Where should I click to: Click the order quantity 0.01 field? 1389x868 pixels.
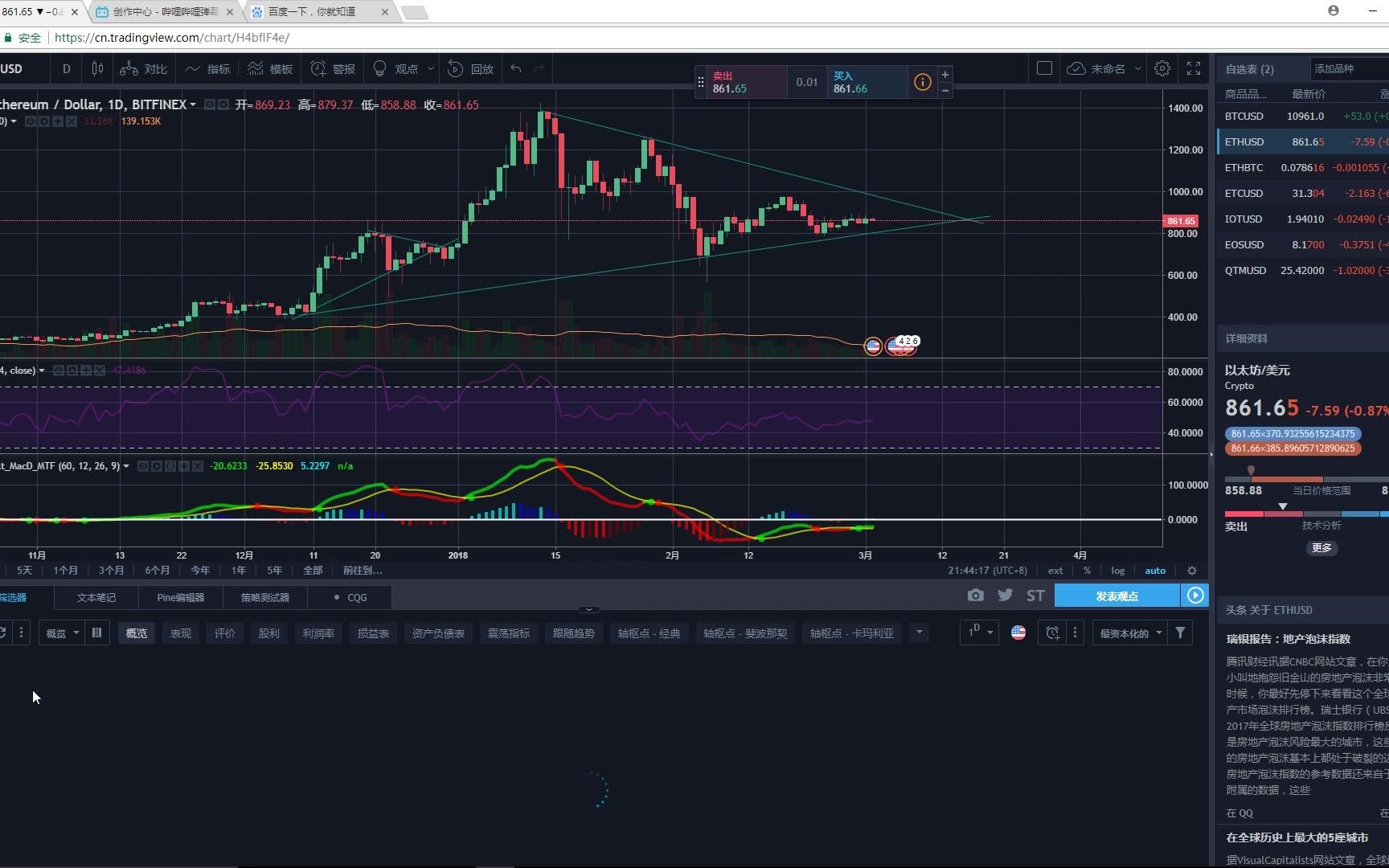point(807,82)
